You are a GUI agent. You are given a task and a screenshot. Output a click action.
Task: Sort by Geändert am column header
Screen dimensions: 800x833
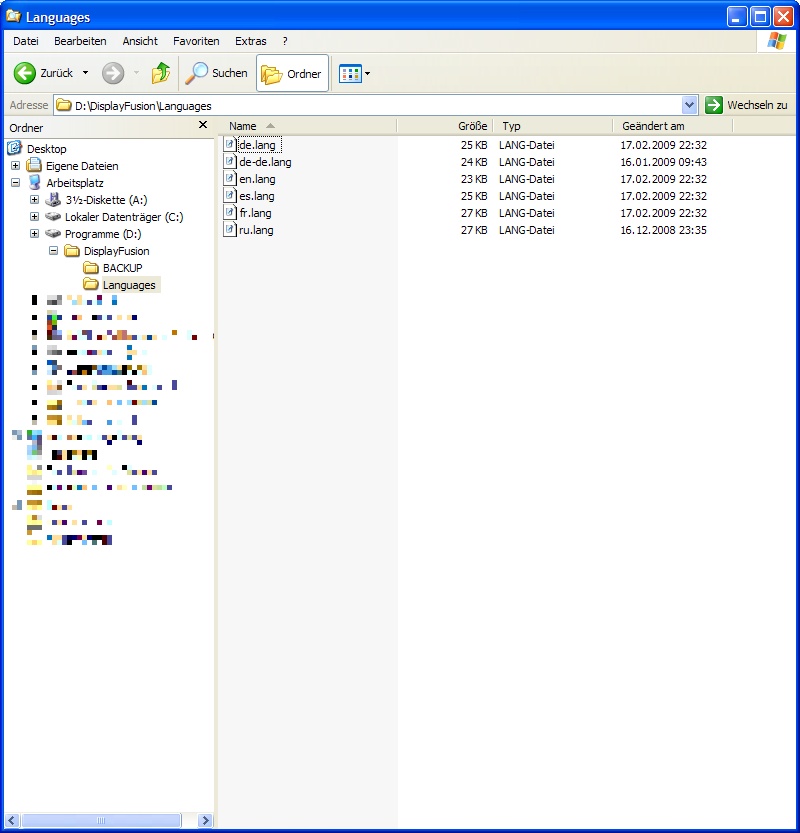tap(653, 126)
